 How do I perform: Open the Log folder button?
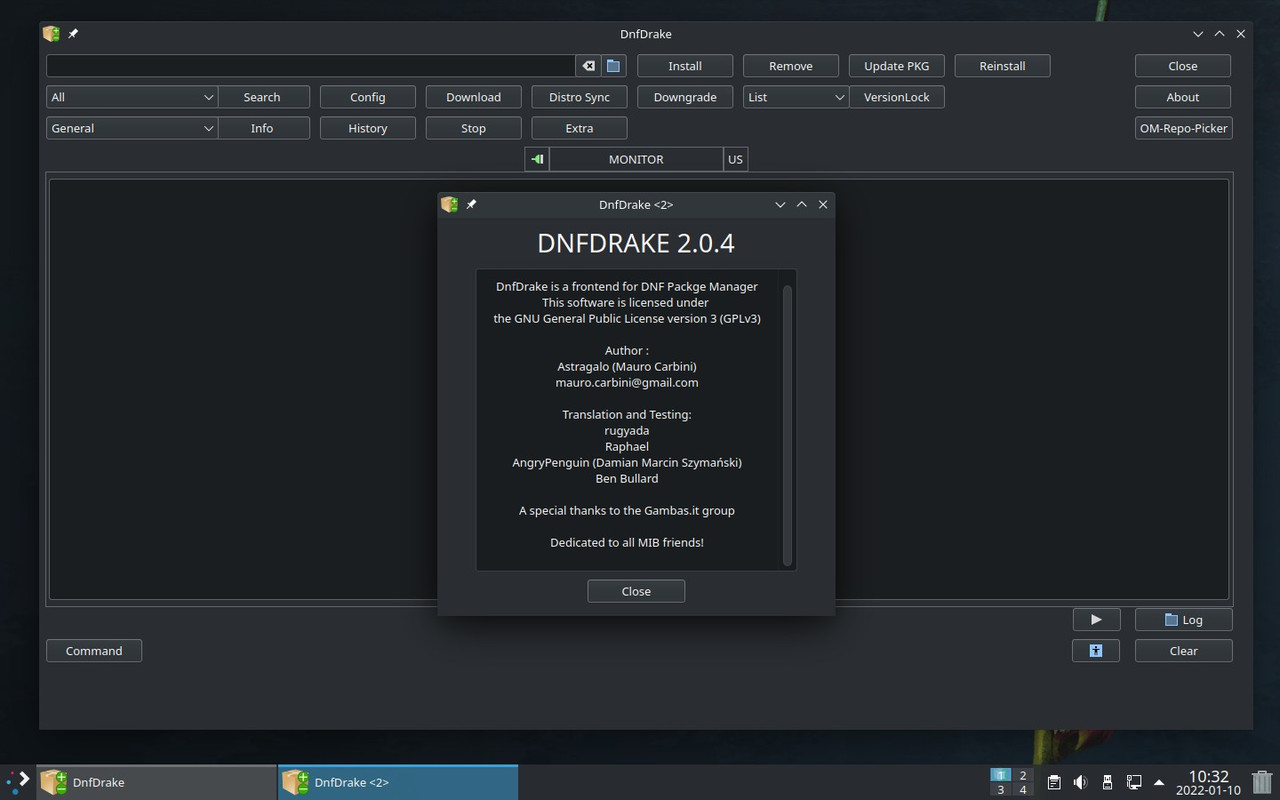pos(1183,620)
